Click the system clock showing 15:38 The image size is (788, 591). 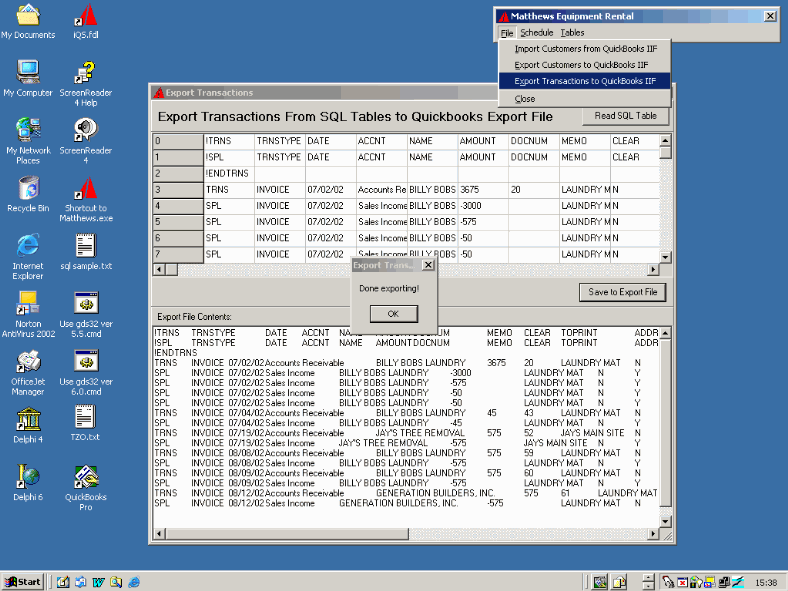click(x=766, y=583)
